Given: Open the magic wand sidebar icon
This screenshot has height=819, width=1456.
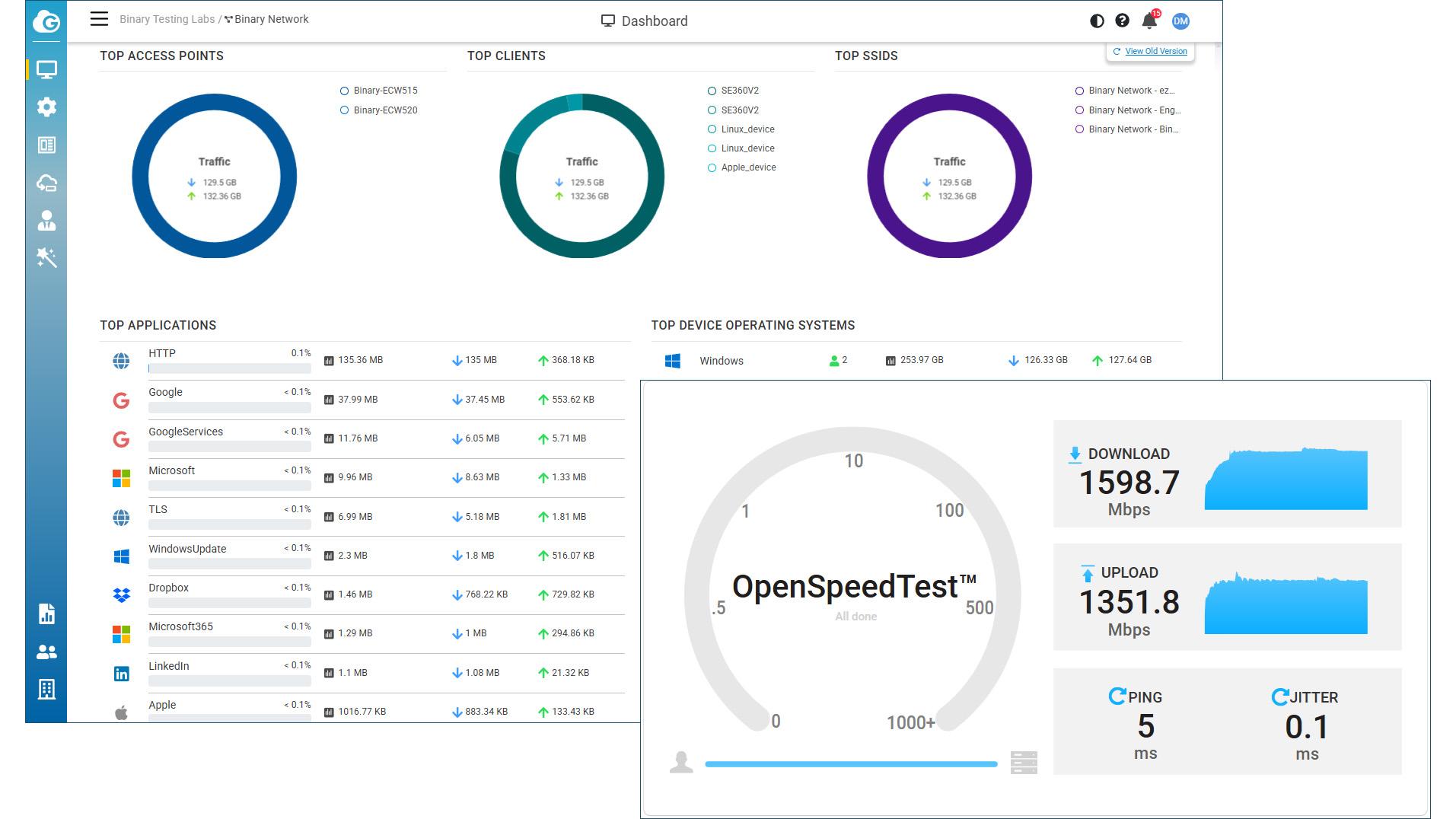Looking at the screenshot, I should point(46,257).
